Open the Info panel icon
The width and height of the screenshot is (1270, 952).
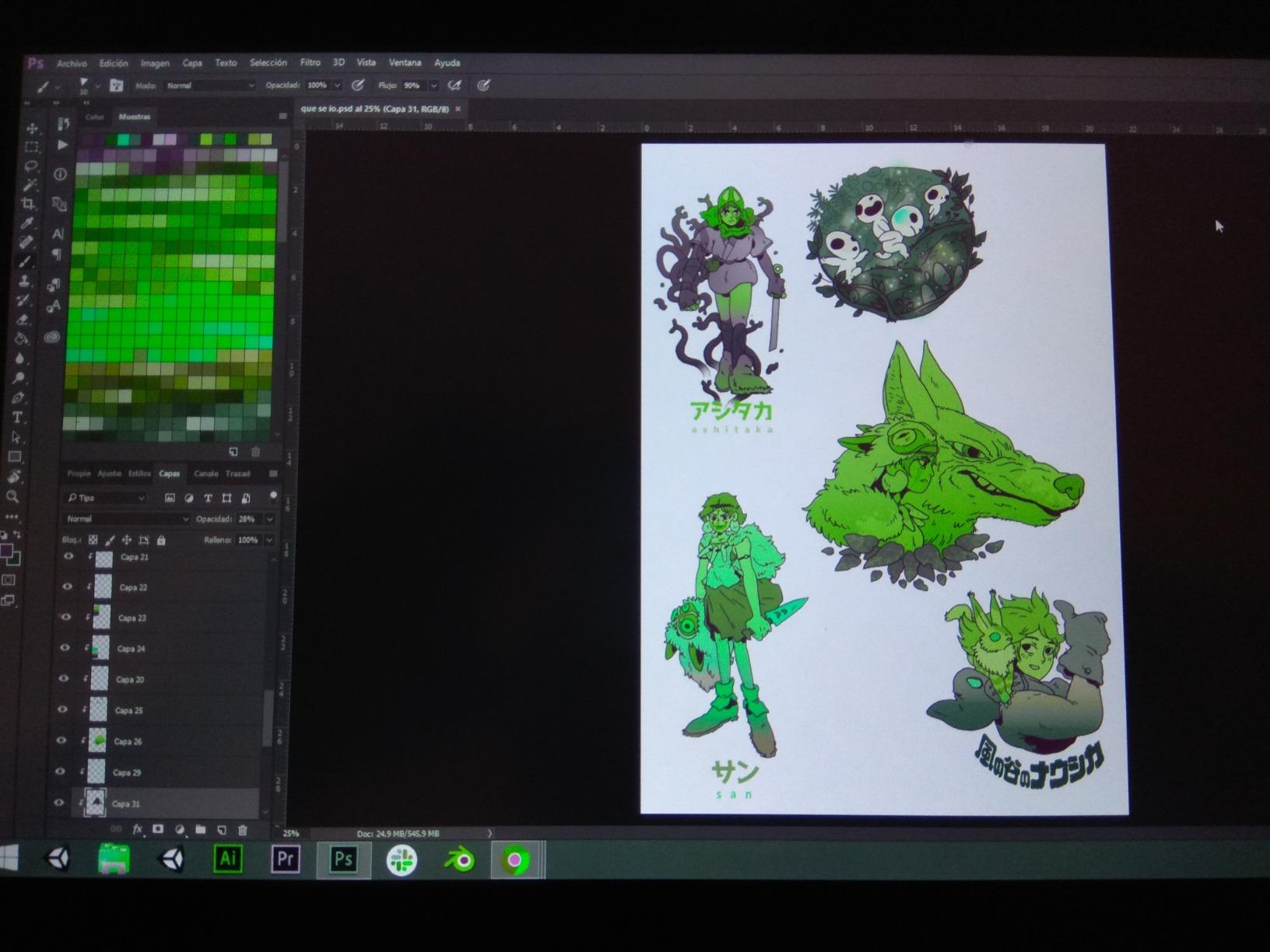[x=60, y=174]
